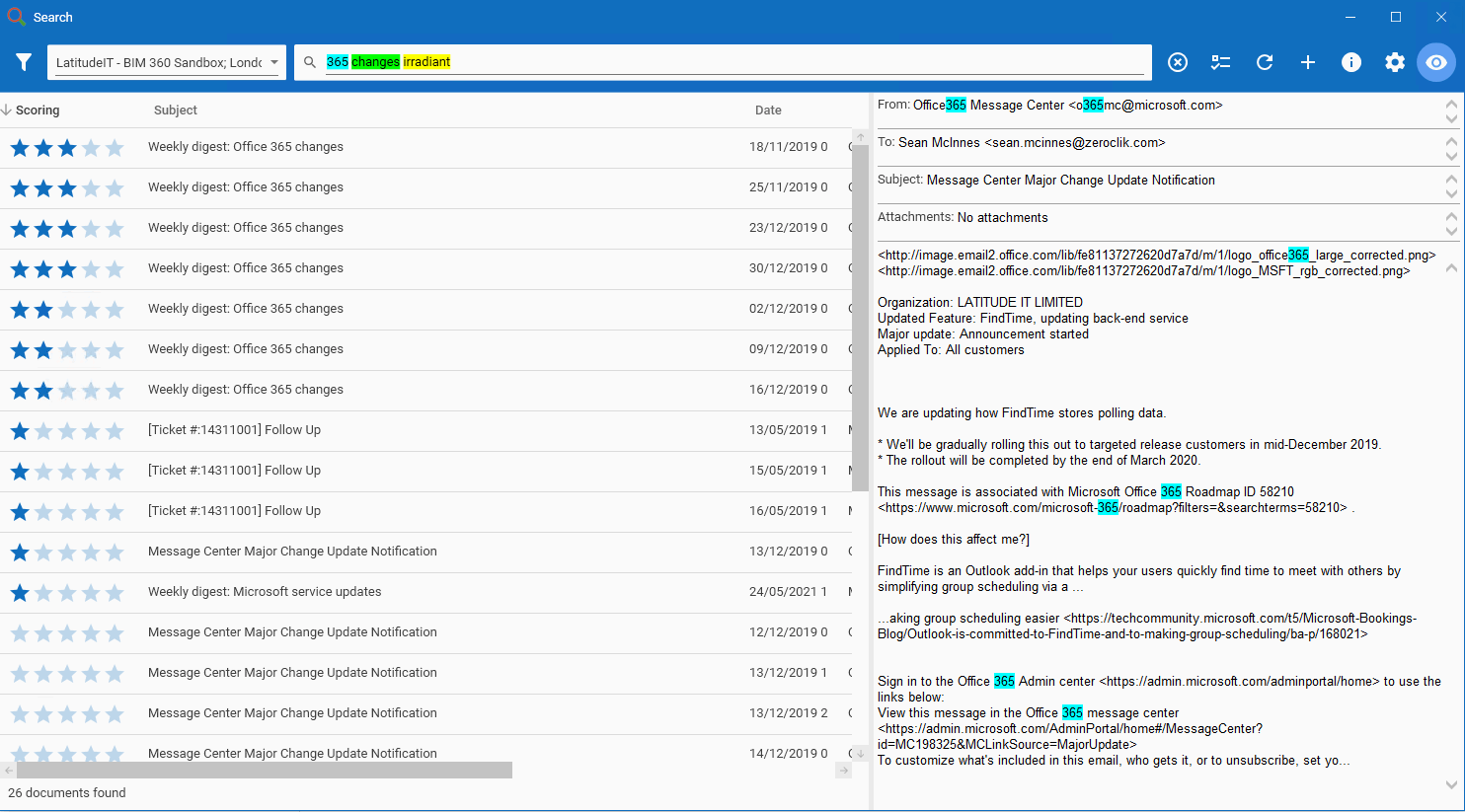
Task: Click the down chevron of the Attachments field
Action: 1451,231
